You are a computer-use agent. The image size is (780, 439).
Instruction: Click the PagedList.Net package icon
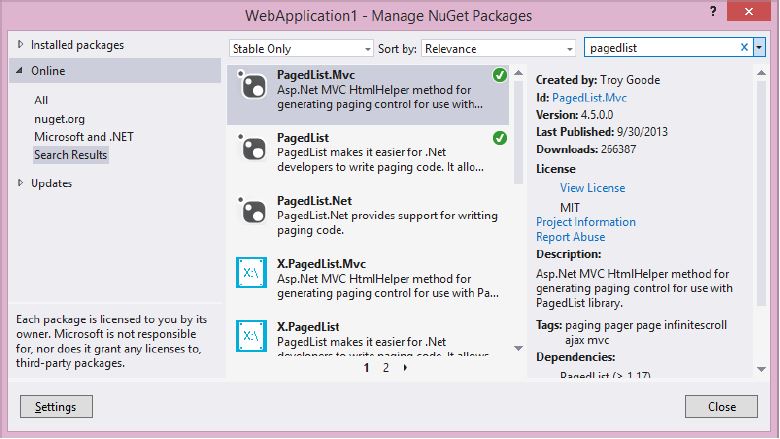252,211
